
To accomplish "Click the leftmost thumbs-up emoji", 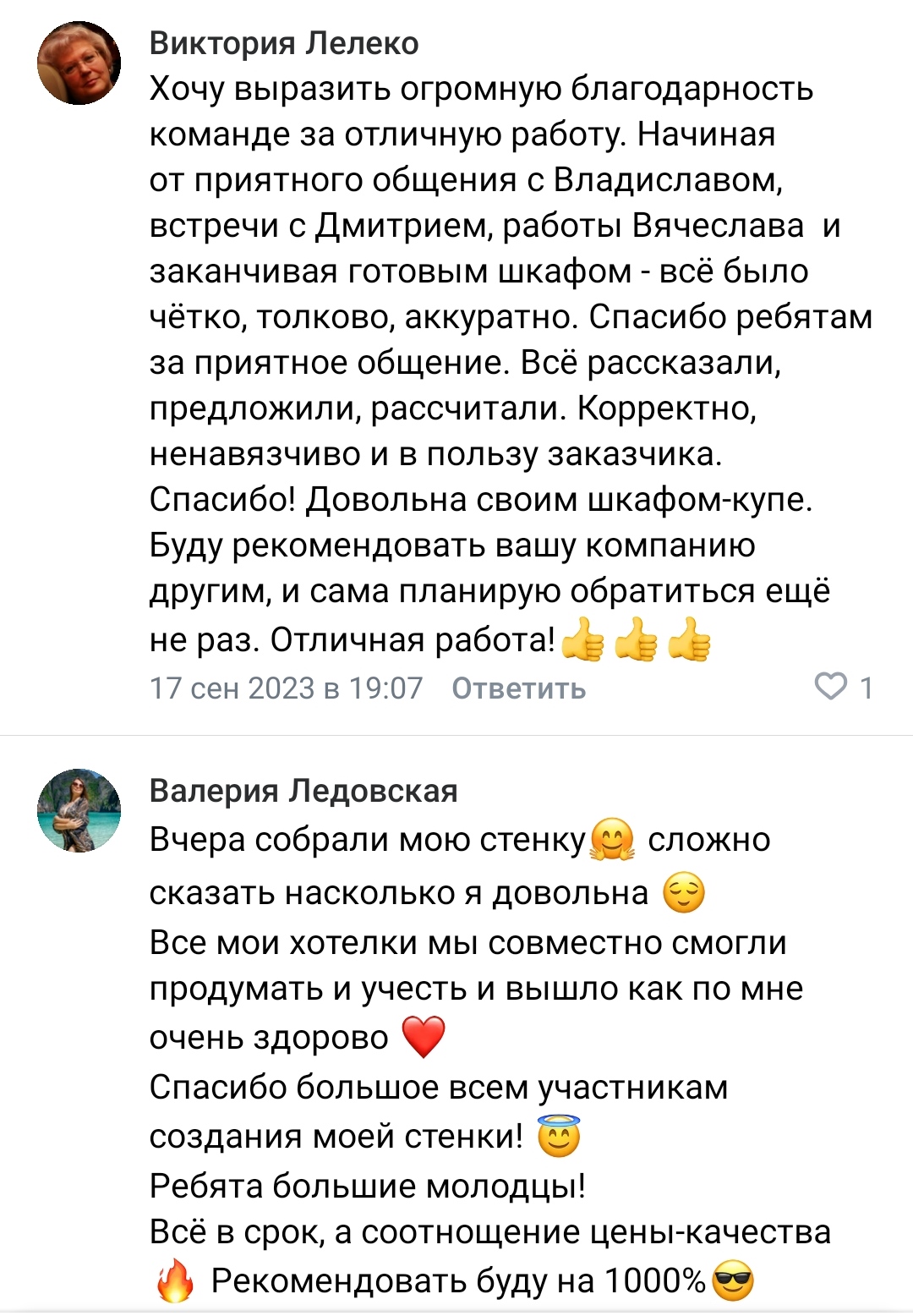I will [582, 639].
